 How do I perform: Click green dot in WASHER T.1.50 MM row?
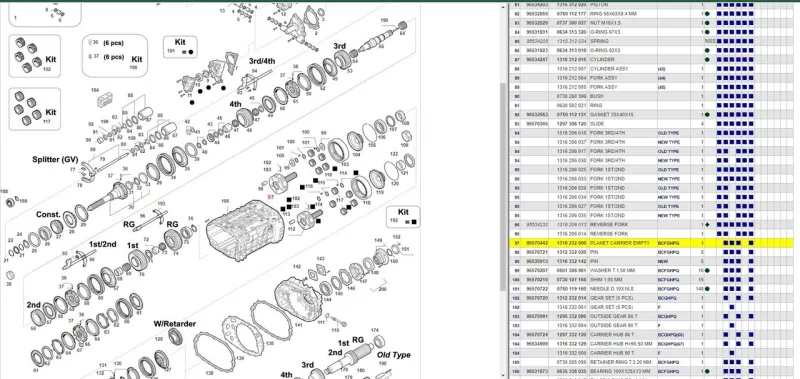pyautogui.click(x=707, y=270)
